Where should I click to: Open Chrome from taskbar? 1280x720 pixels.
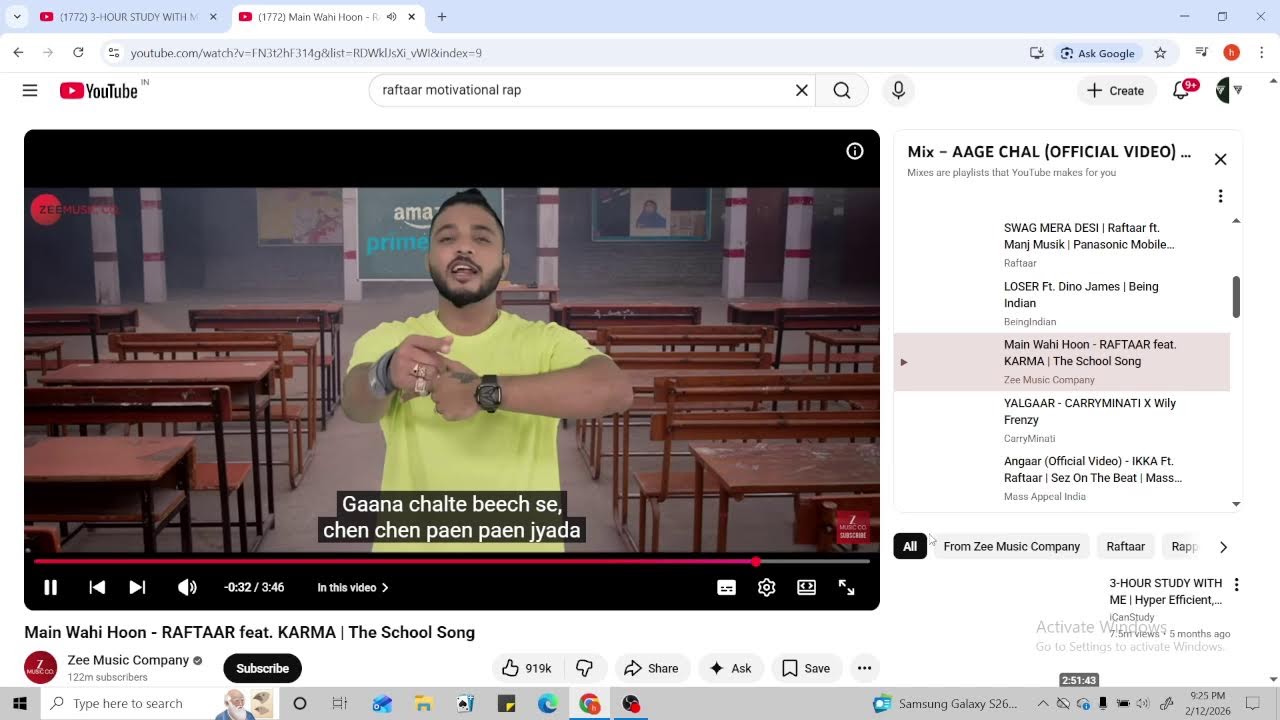pyautogui.click(x=589, y=704)
